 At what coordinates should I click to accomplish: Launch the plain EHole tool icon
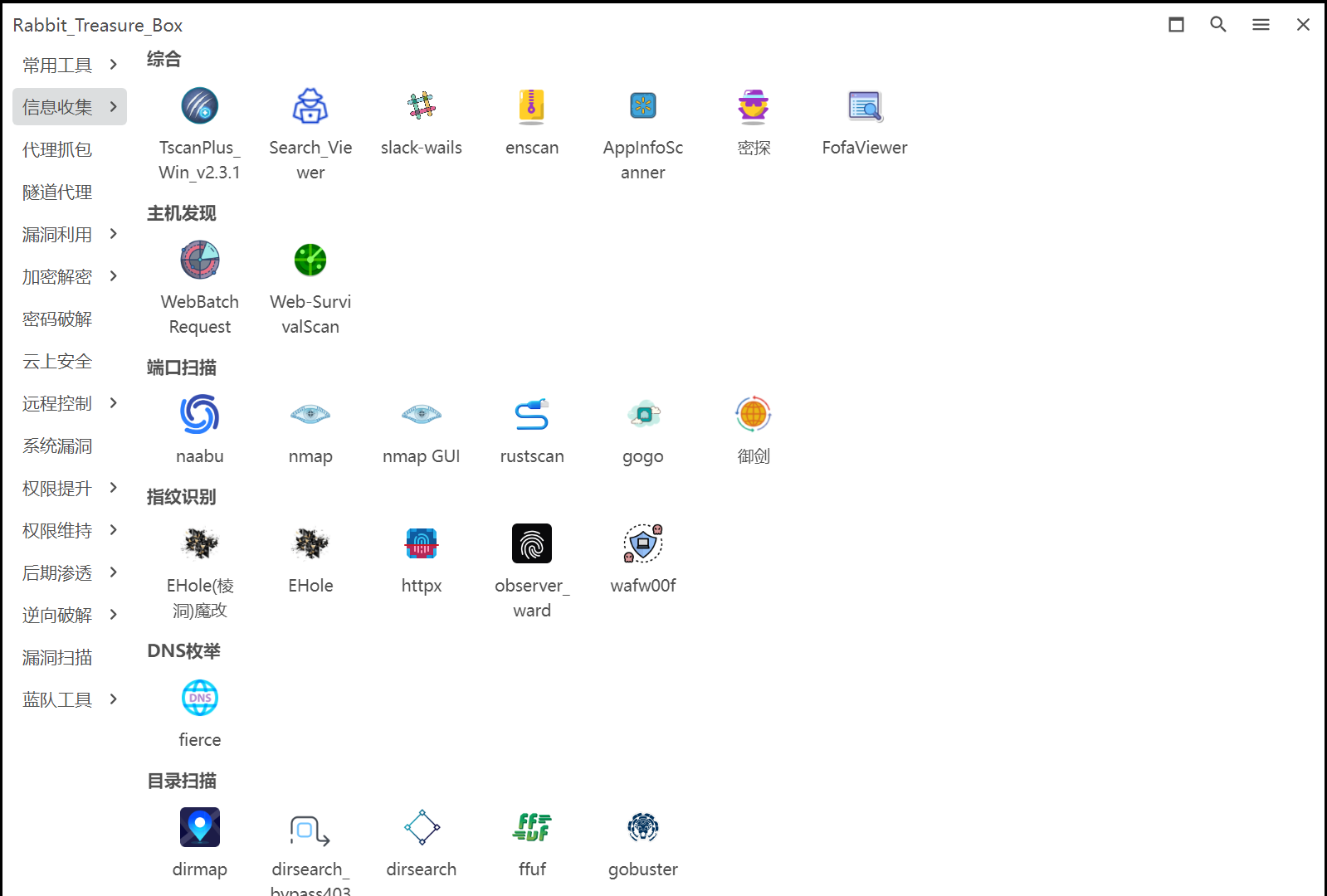pyautogui.click(x=310, y=544)
